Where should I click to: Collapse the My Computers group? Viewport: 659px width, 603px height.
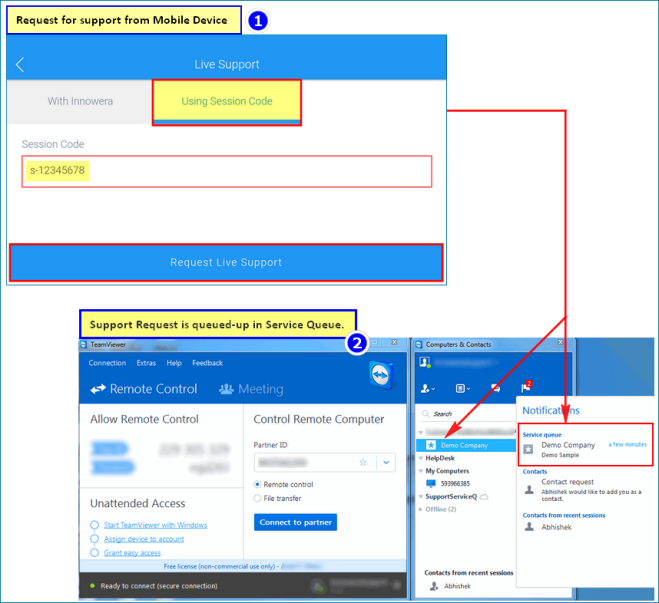(421, 471)
